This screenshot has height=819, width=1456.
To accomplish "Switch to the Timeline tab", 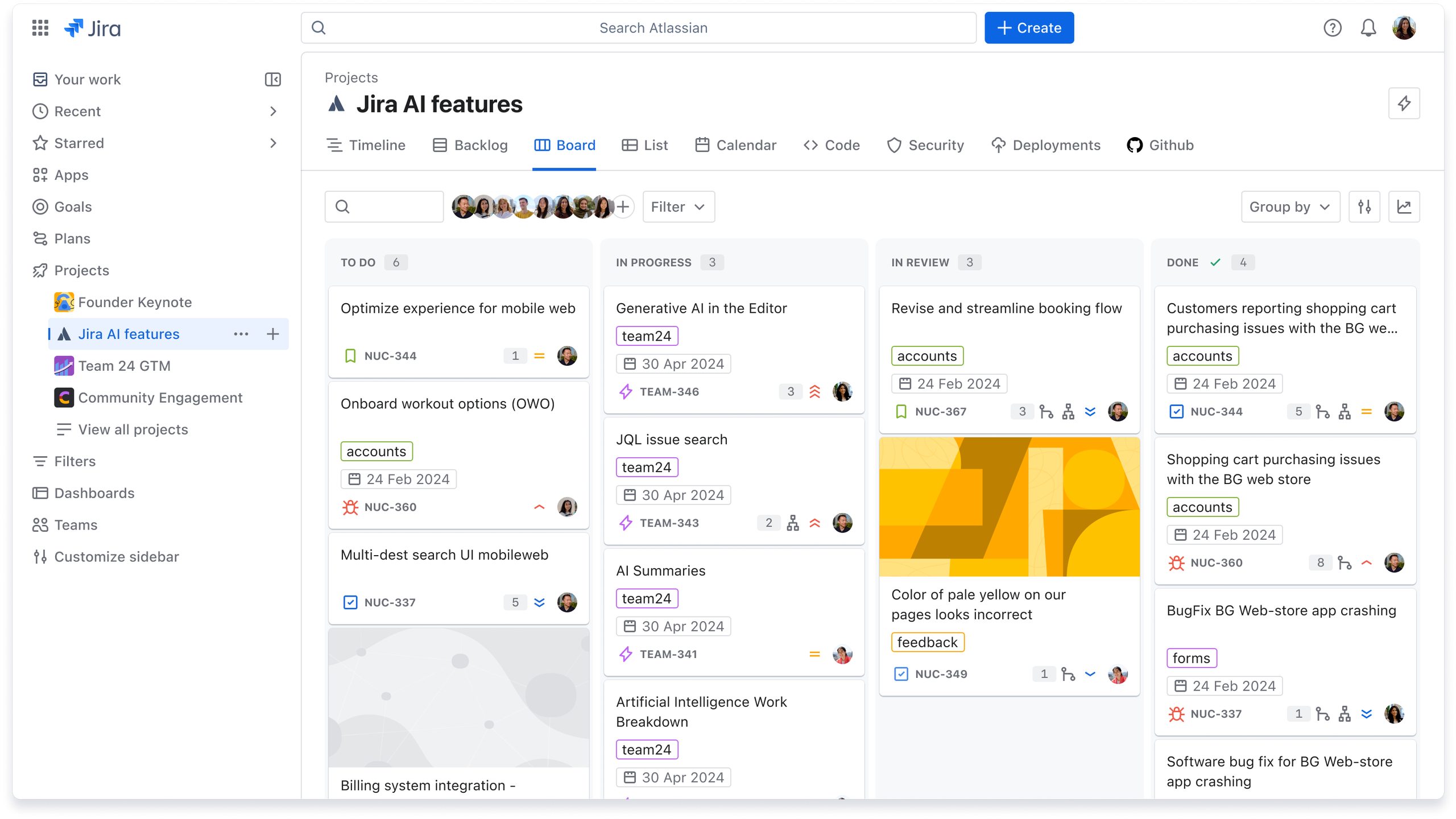I will point(366,145).
